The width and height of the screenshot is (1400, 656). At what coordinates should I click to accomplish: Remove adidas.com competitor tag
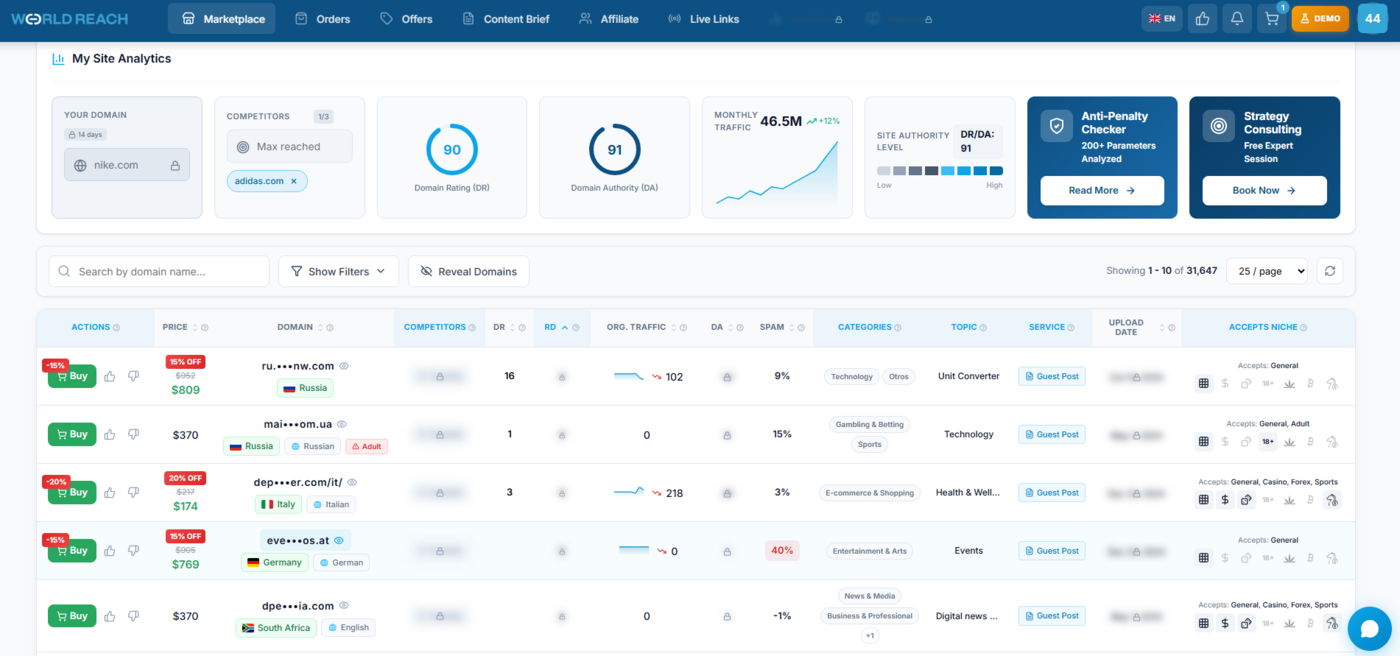point(293,181)
